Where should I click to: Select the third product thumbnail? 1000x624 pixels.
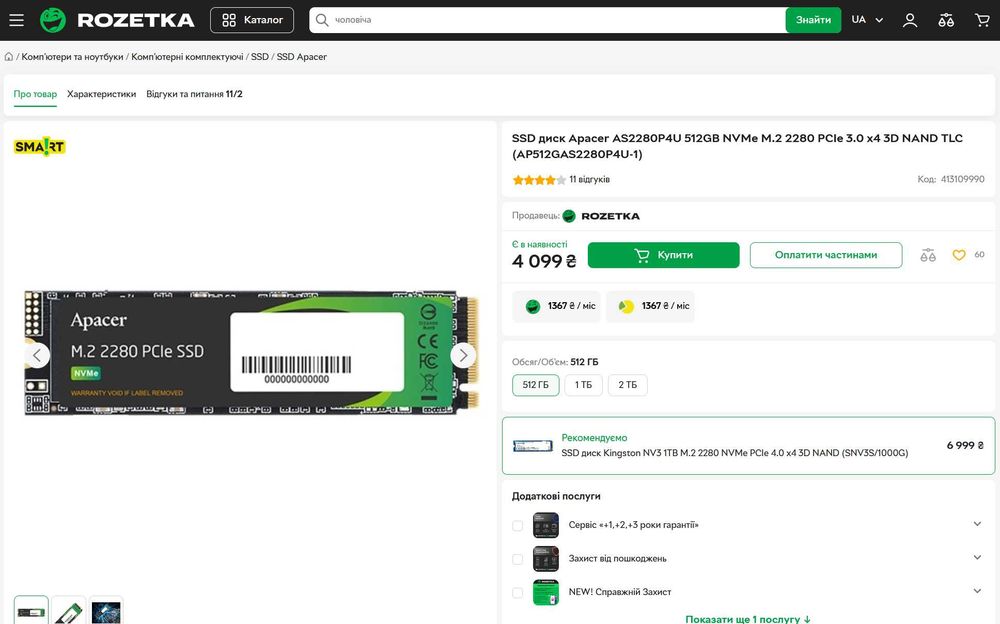[106, 611]
